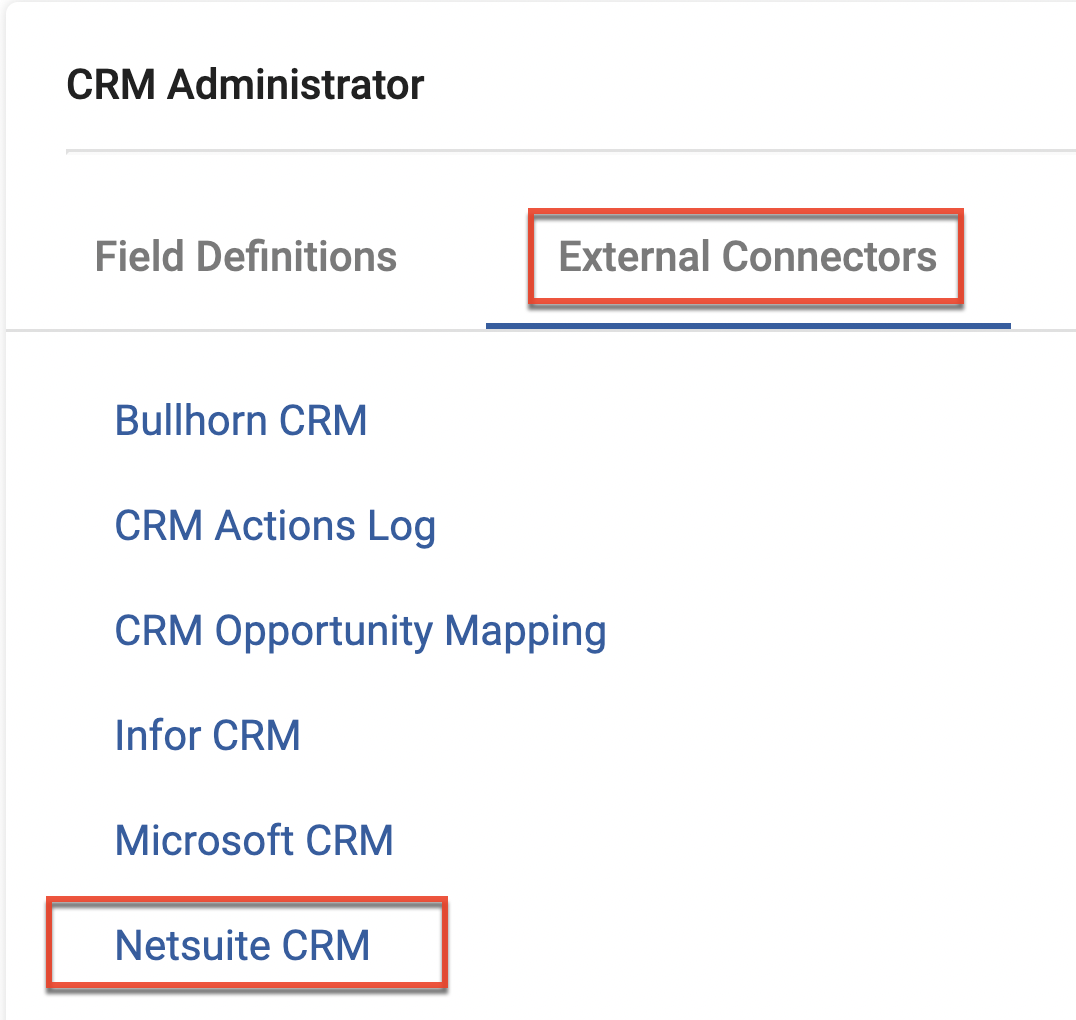Viewport: 1076px width, 1020px height.
Task: Select Microsoft CRM in External Connectors list
Action: click(254, 840)
